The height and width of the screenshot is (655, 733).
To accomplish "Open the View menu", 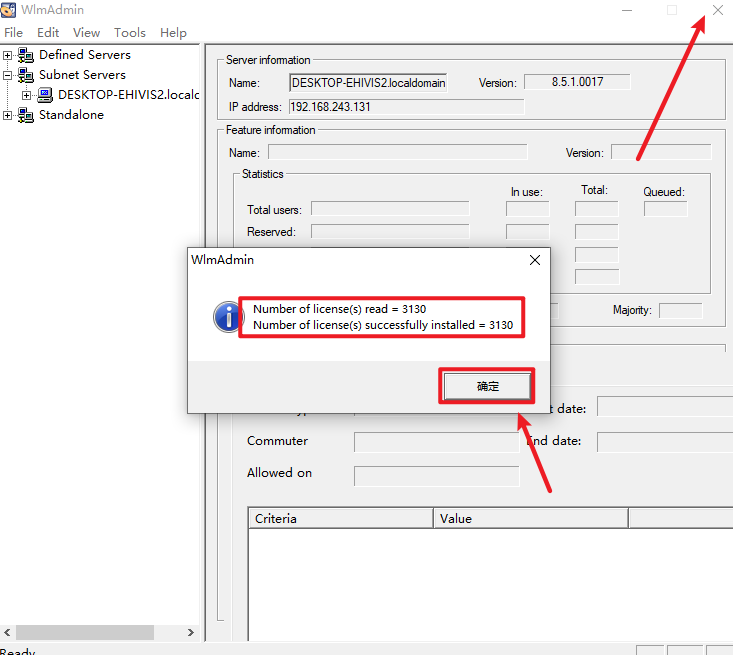I will click(x=86, y=33).
